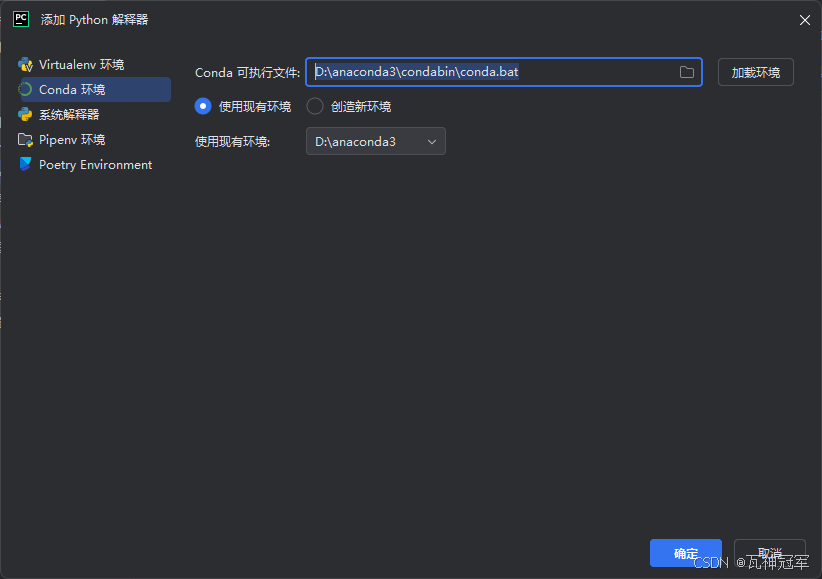Click the '添加 Python 解释器' title text
The width and height of the screenshot is (822, 579).
tap(94, 20)
